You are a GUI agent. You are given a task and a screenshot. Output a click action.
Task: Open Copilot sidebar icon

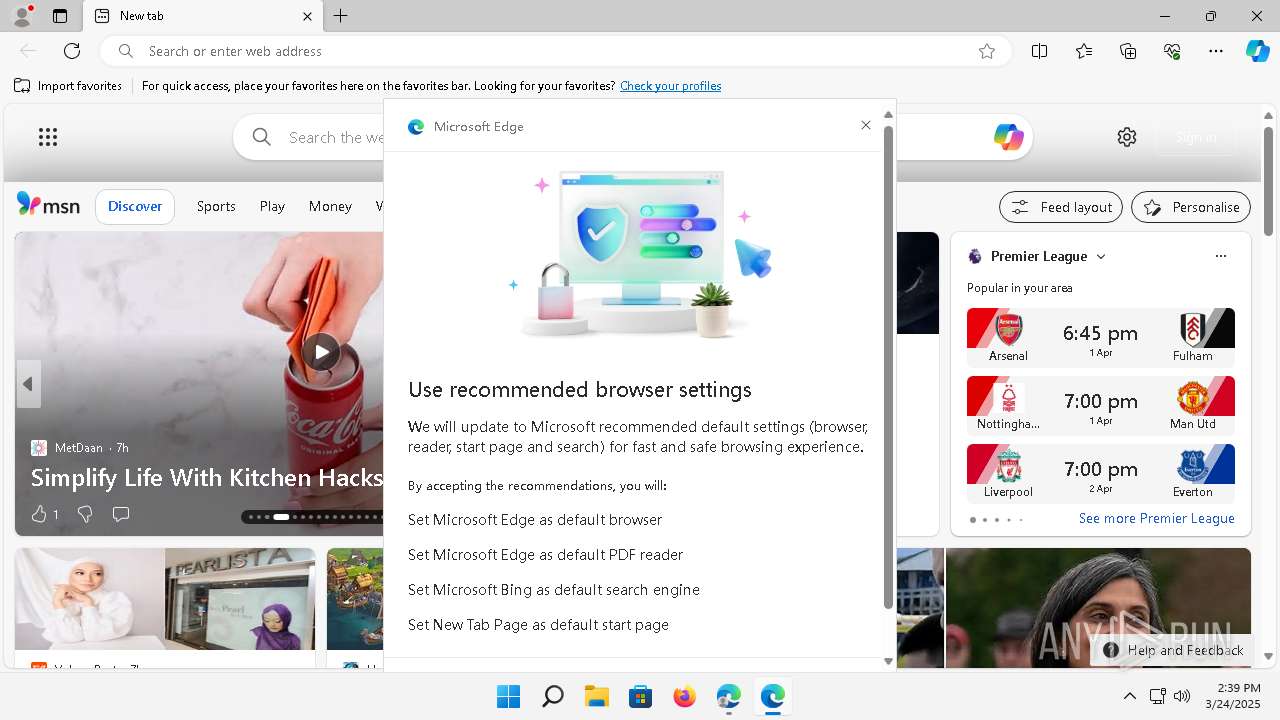point(1258,51)
